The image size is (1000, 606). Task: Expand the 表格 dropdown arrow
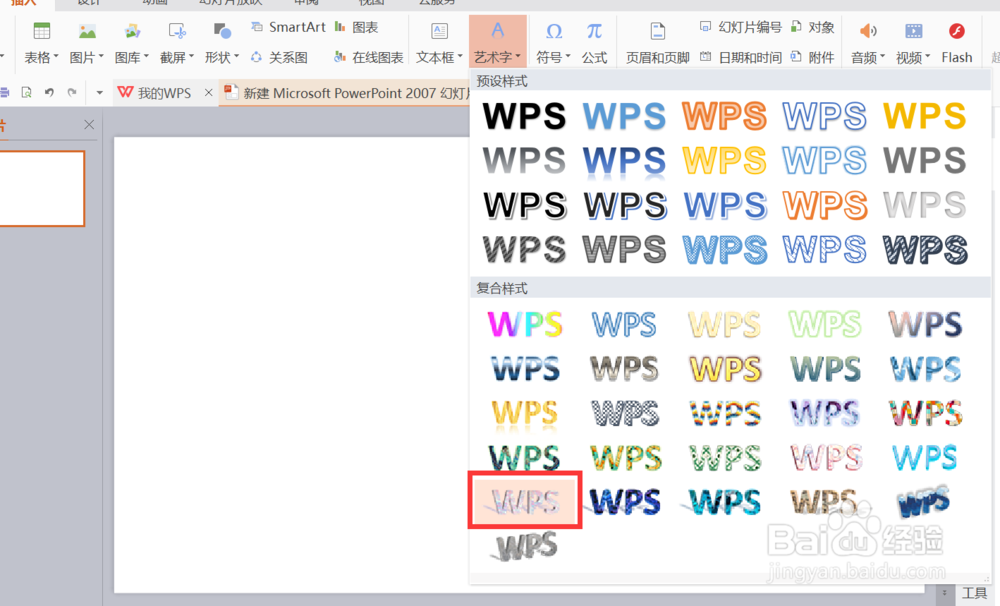[56, 57]
